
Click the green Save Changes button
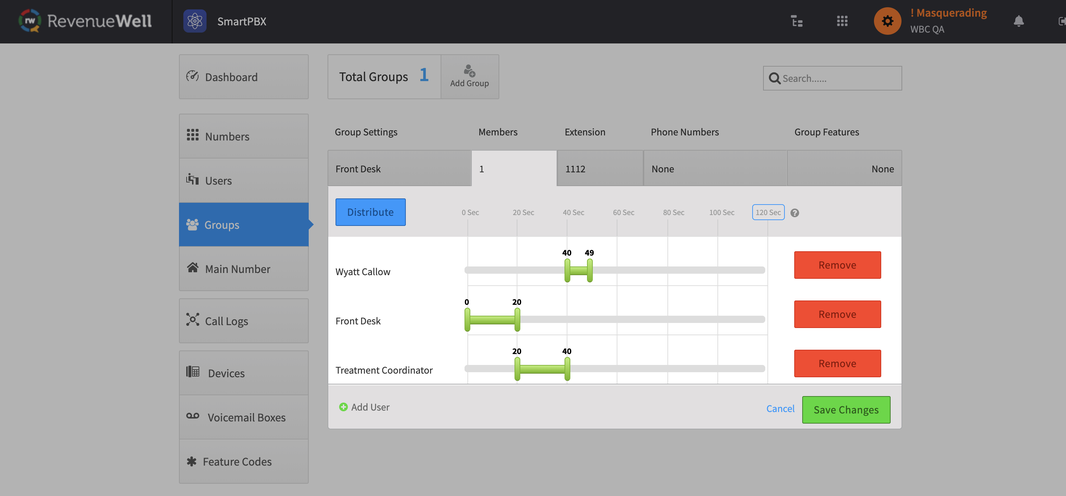845,409
